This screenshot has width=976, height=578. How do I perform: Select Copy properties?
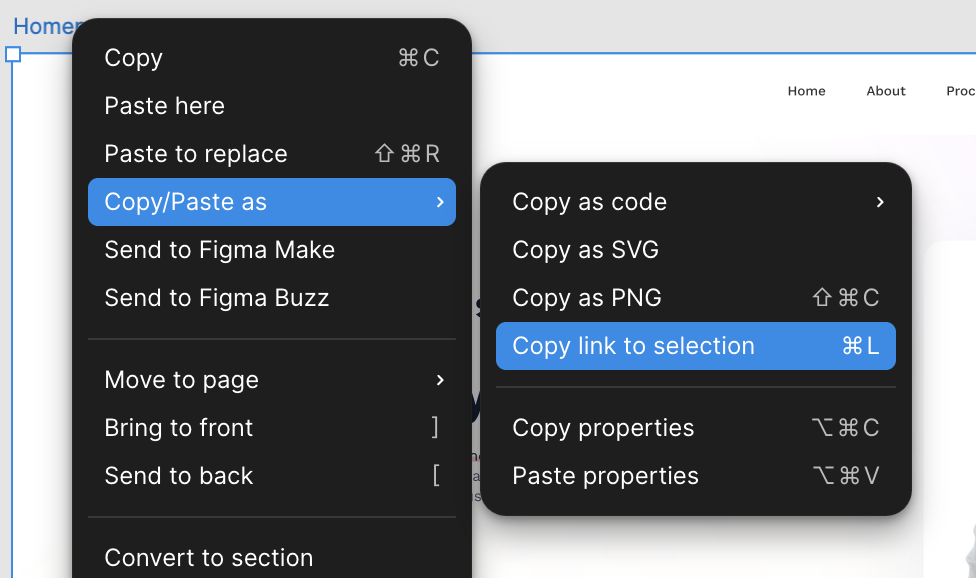[603, 428]
